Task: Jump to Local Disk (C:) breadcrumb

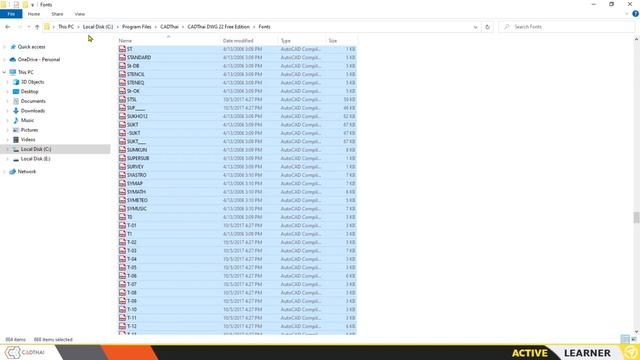Action: (x=98, y=27)
